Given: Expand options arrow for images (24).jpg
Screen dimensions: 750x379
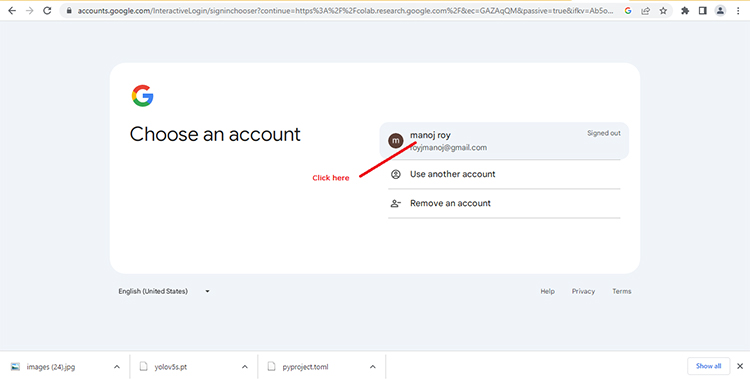Looking at the screenshot, I should pos(117,367).
